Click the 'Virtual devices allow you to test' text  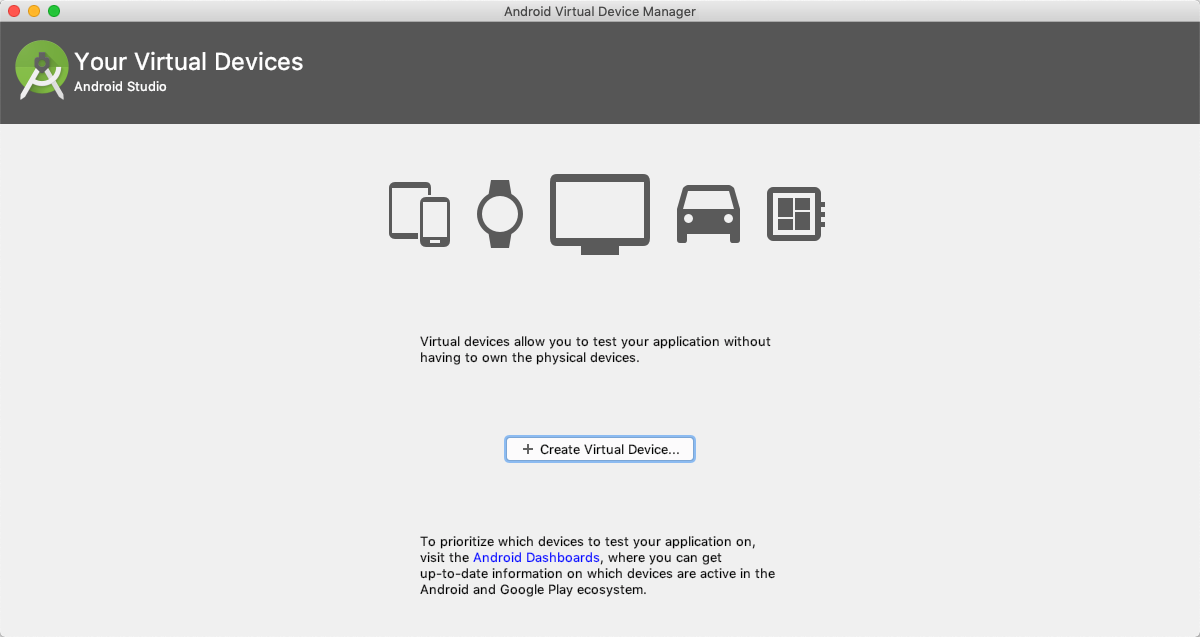[x=595, y=349]
